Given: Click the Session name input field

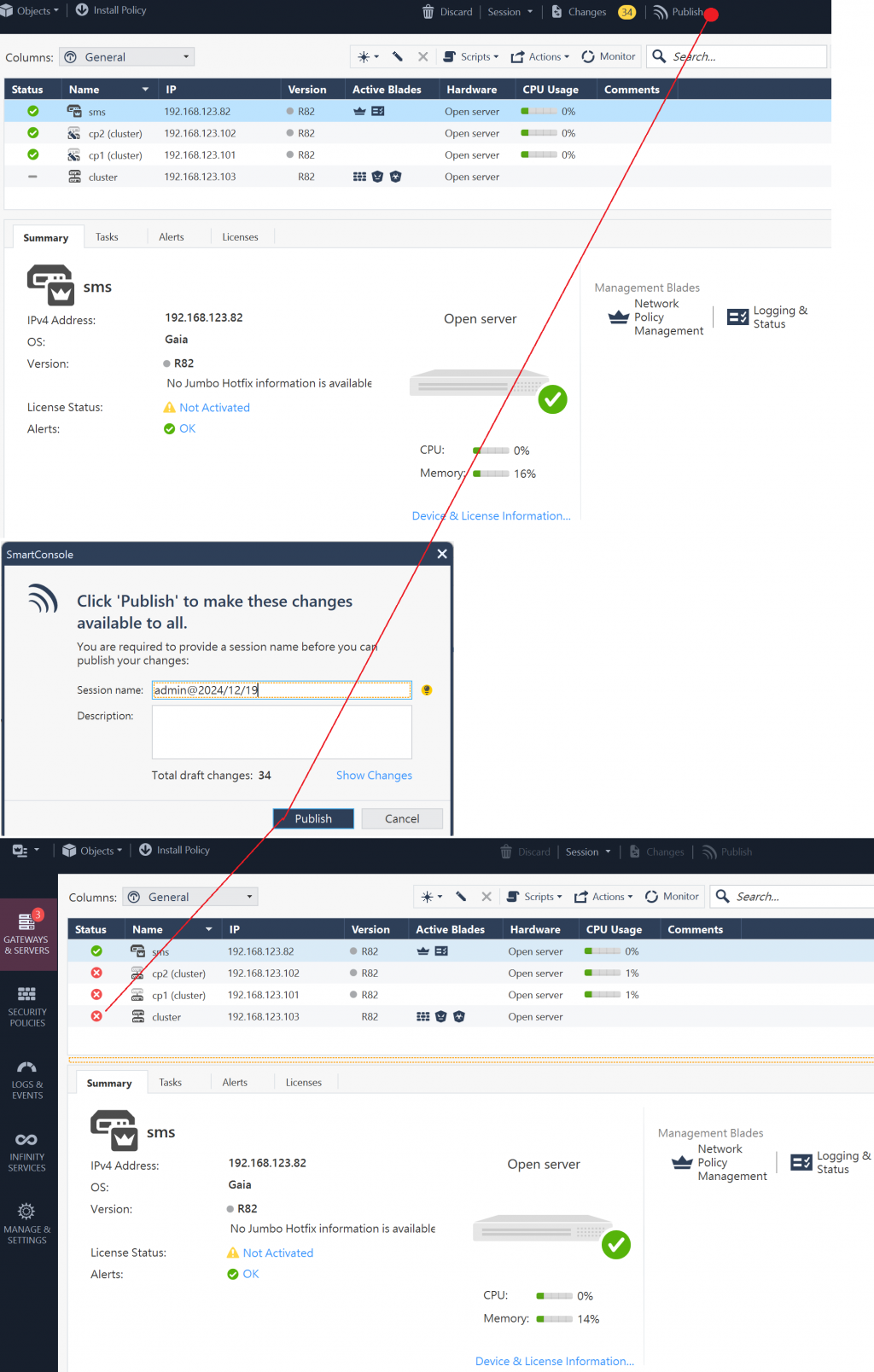Looking at the screenshot, I should pos(282,690).
